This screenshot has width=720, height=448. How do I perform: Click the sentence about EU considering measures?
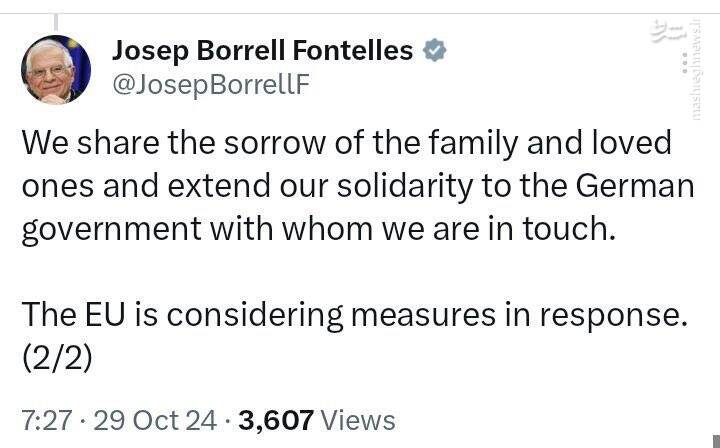[355, 317]
